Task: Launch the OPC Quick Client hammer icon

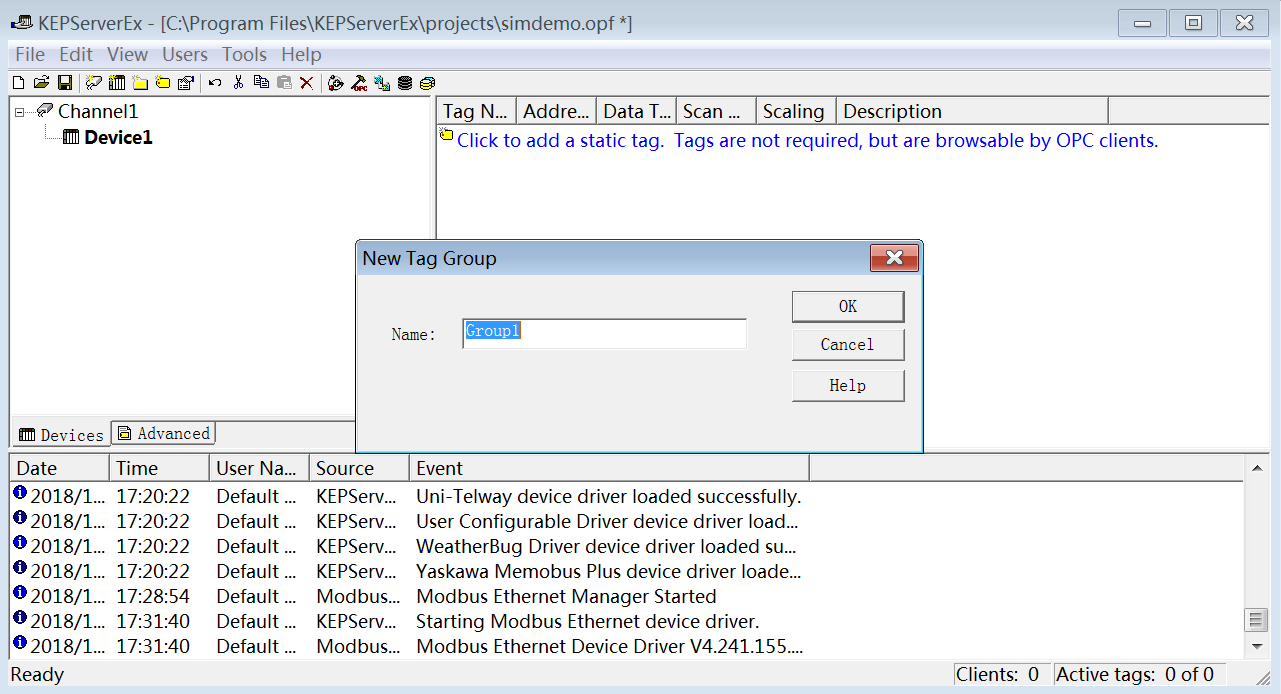Action: tap(358, 83)
